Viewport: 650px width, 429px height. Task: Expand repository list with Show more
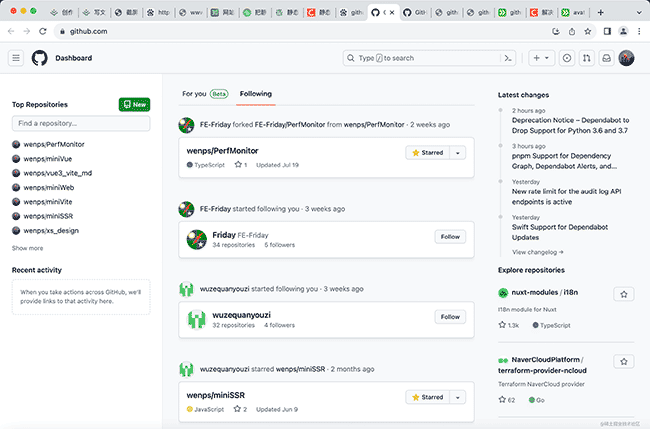[27, 248]
